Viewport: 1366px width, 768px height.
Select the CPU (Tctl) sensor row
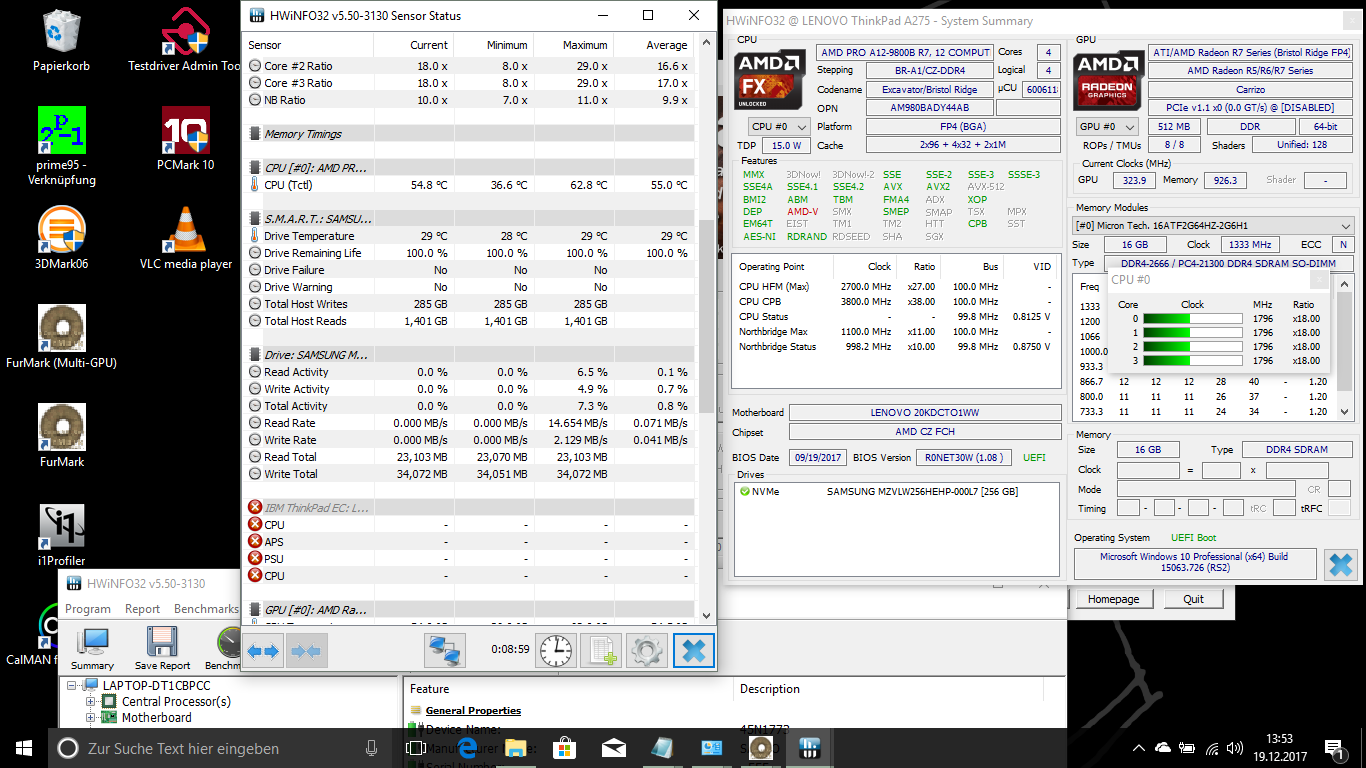471,185
